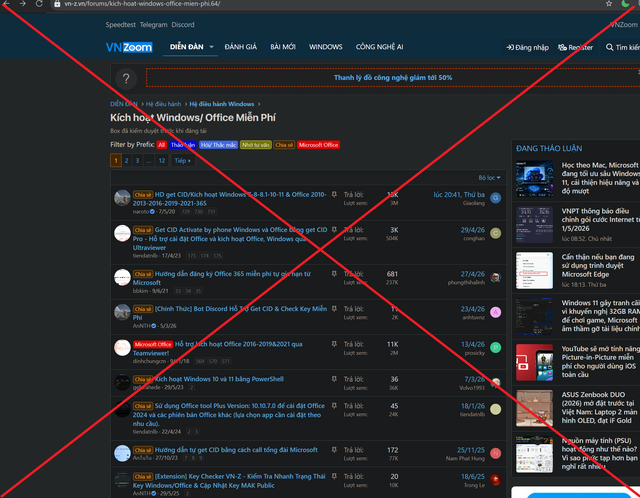Click the Tiếp next page button

182,160
